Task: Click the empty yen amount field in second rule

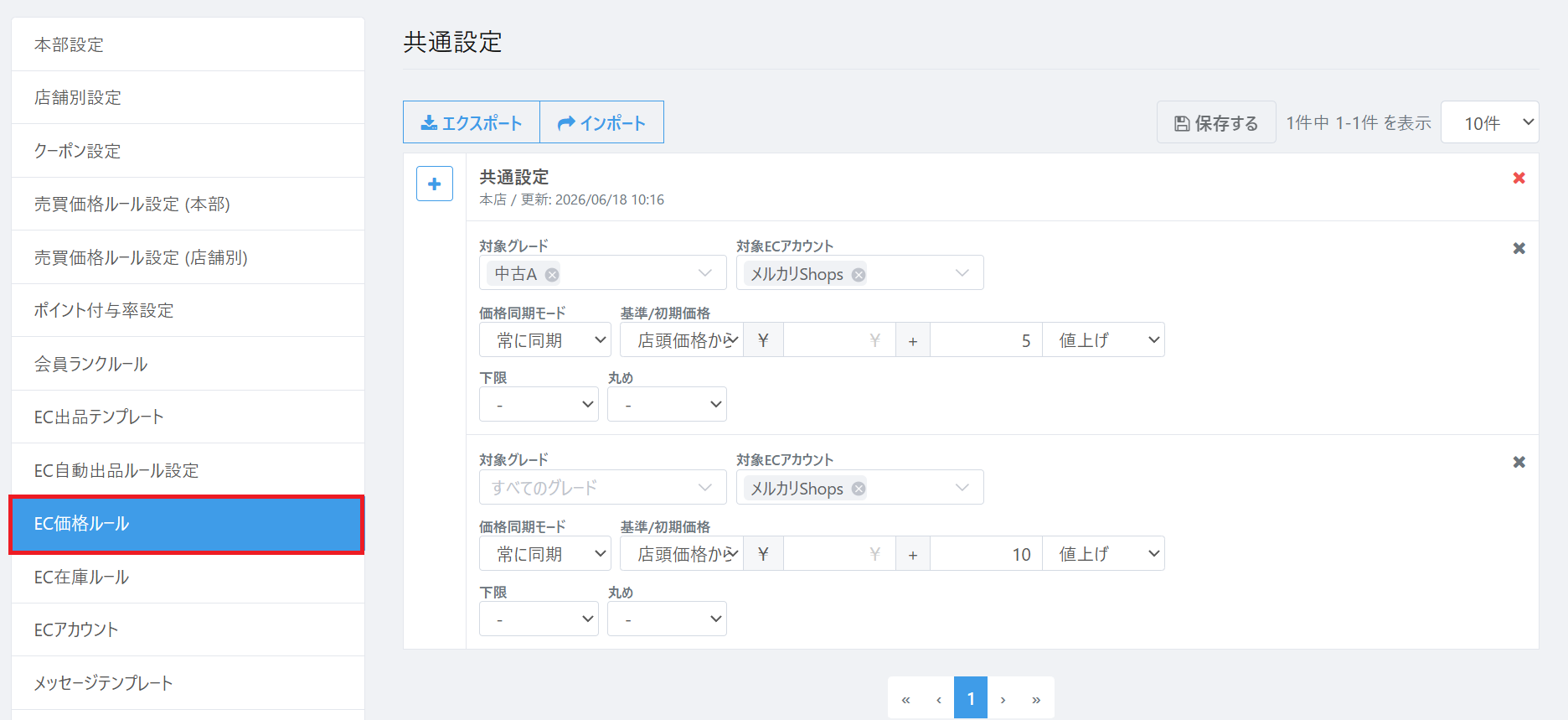Action: tap(839, 554)
